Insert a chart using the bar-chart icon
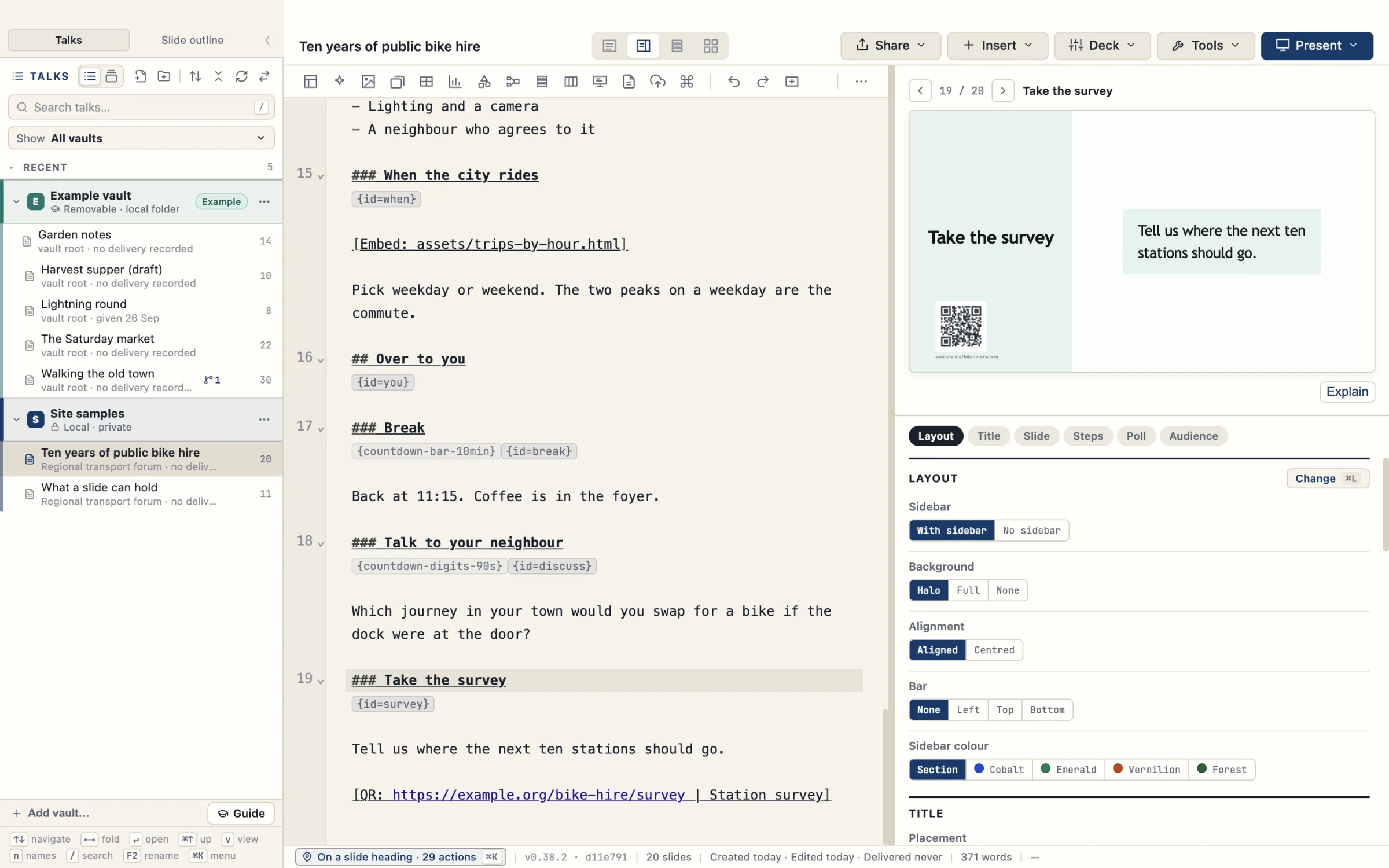Viewport: 1389px width, 868px height. click(x=455, y=82)
